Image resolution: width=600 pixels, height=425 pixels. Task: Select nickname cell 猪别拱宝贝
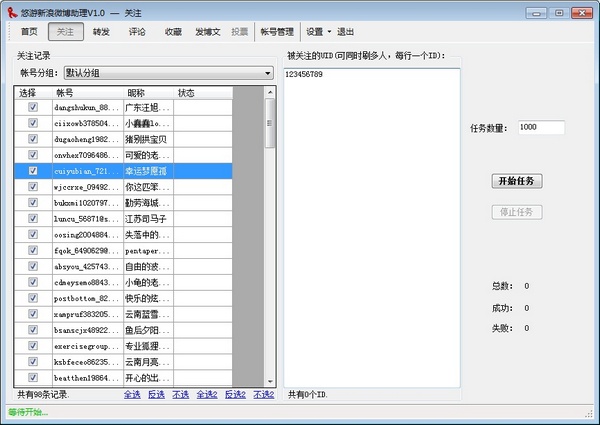148,139
